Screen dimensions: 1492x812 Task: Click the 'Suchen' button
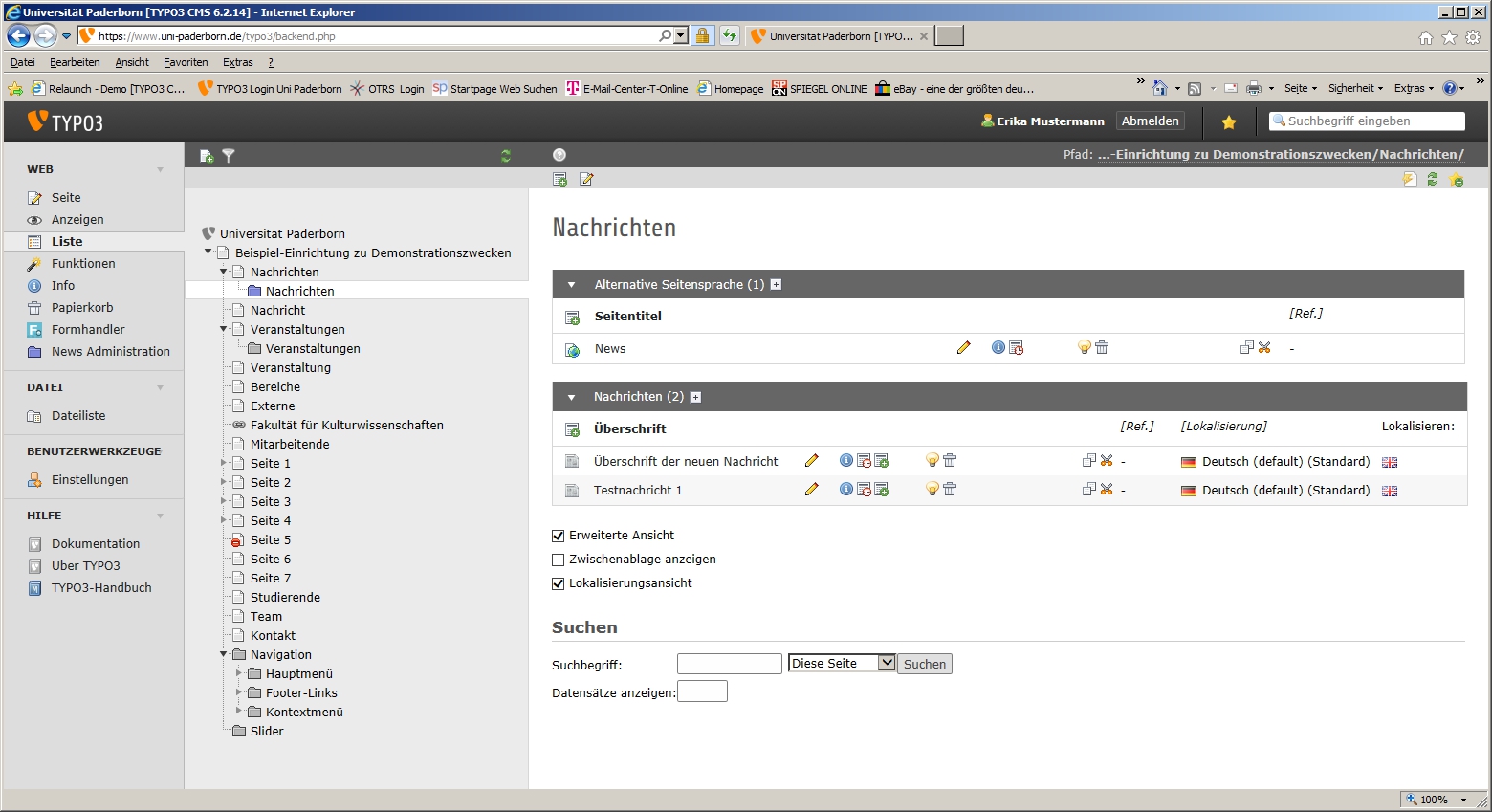tap(925, 664)
